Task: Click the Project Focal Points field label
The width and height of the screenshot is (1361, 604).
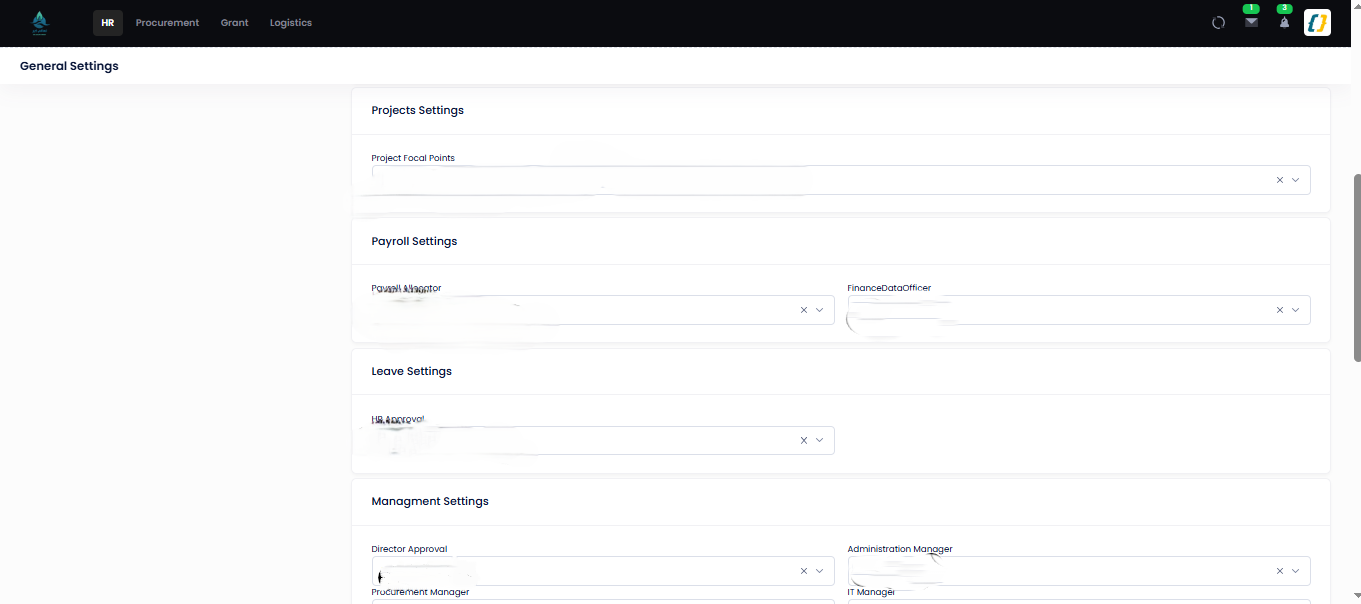Action: point(413,158)
